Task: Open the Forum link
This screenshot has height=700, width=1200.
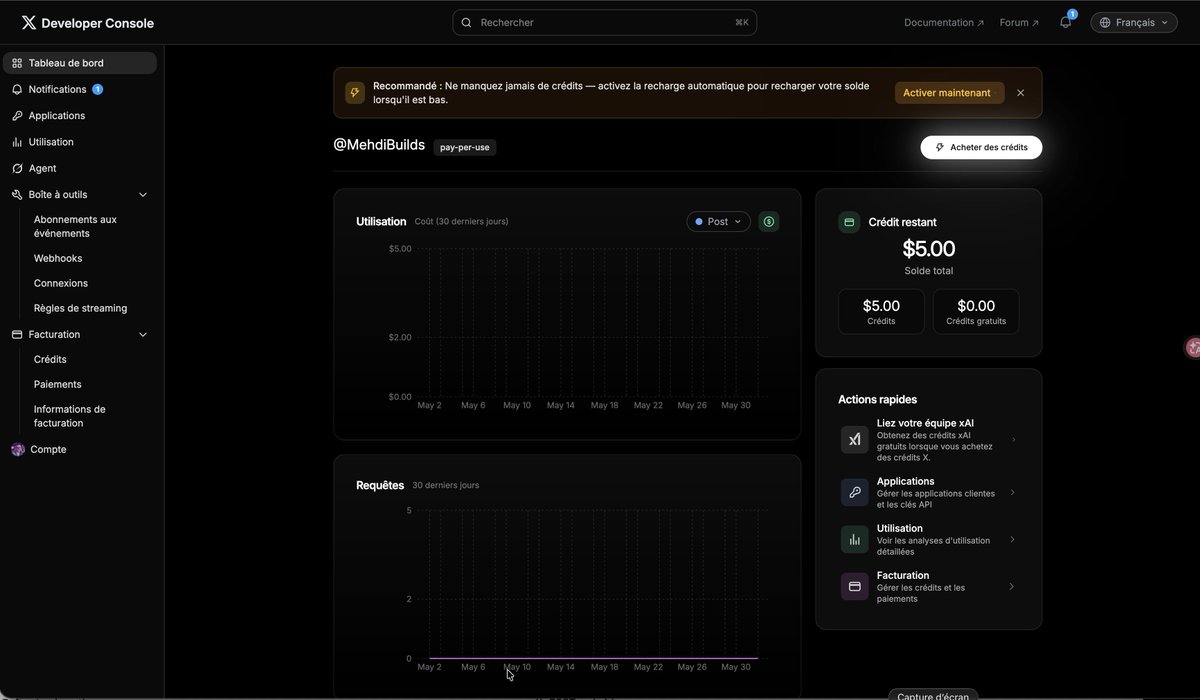Action: 1019,22
